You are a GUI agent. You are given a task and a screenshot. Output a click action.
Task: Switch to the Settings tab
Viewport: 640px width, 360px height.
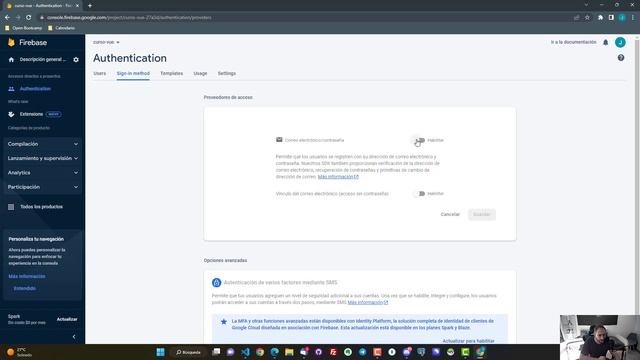coord(227,73)
